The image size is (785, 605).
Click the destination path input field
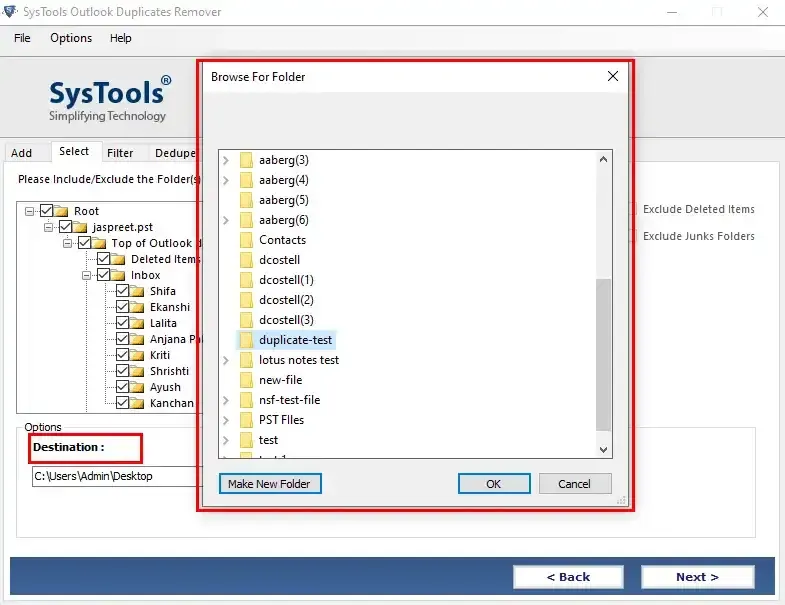(116, 476)
